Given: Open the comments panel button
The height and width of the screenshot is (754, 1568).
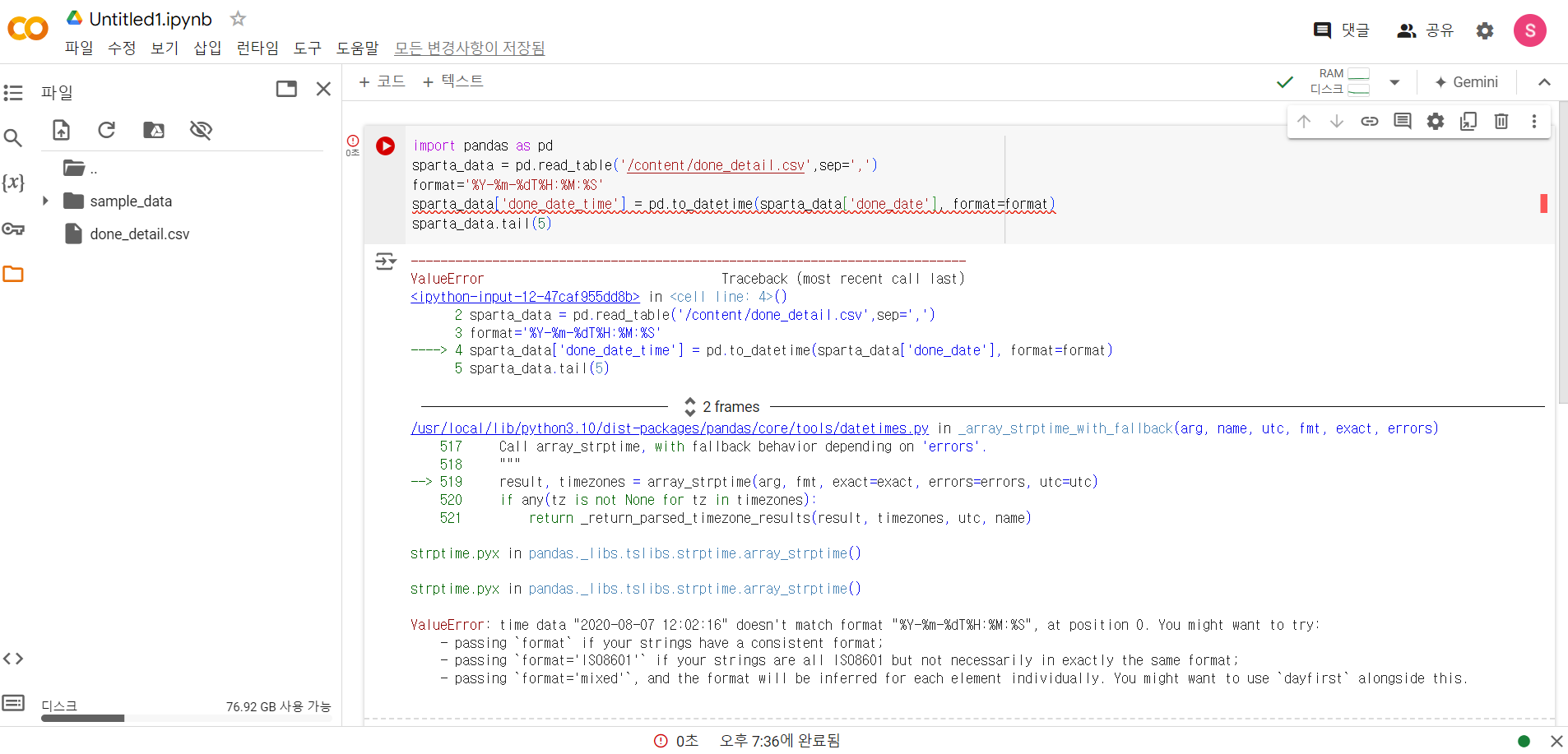Looking at the screenshot, I should point(1342,30).
